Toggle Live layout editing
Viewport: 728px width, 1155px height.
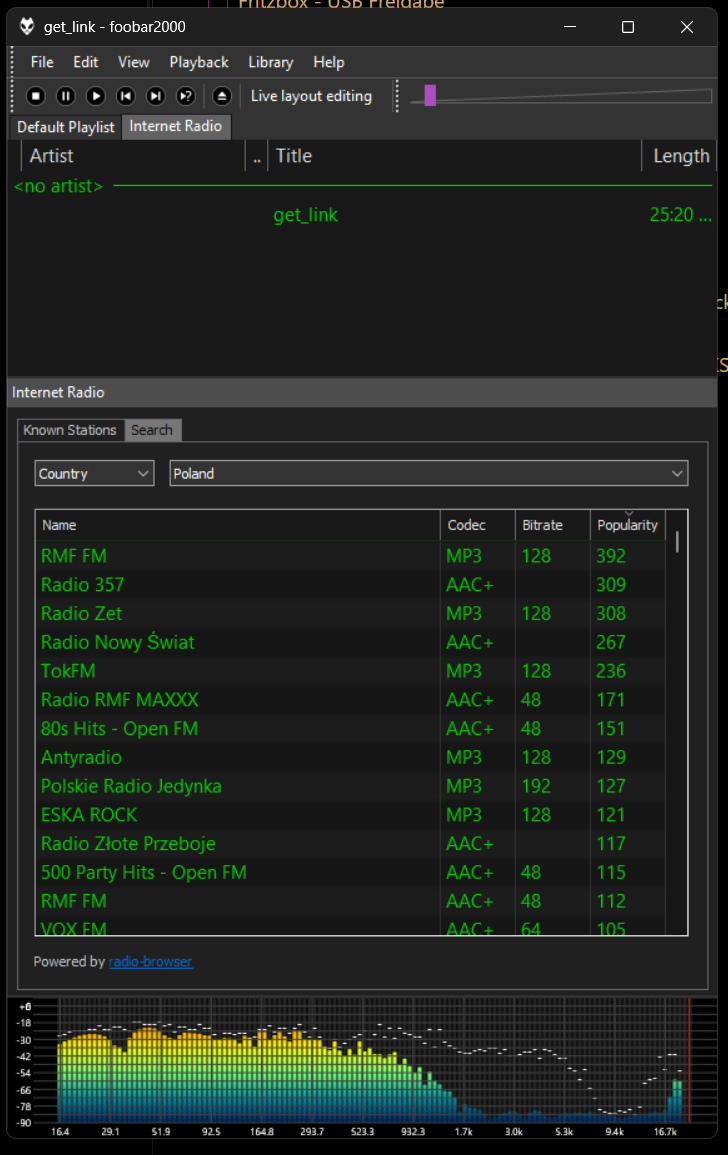[311, 96]
